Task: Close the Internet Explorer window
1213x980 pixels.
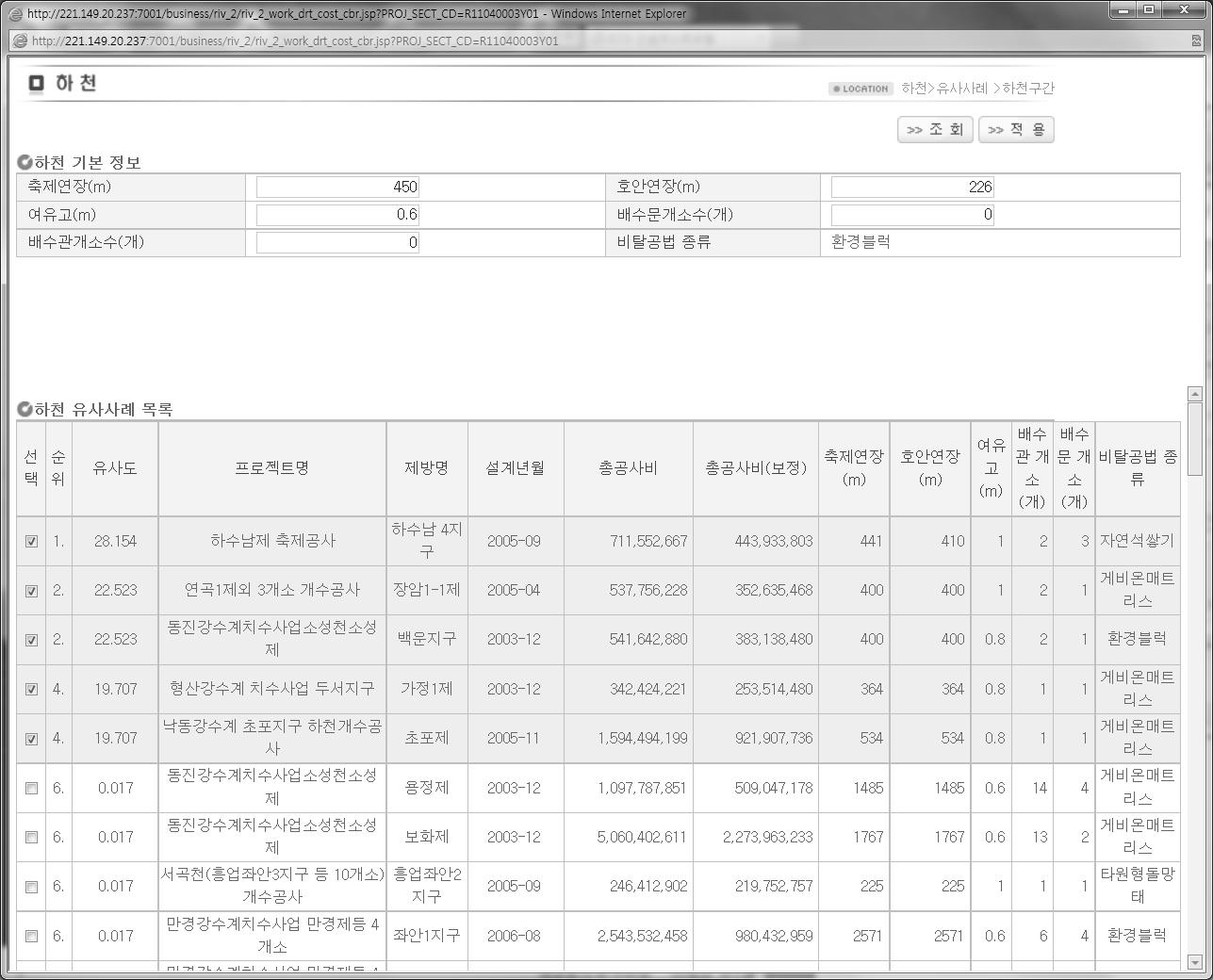Action: click(1186, 10)
